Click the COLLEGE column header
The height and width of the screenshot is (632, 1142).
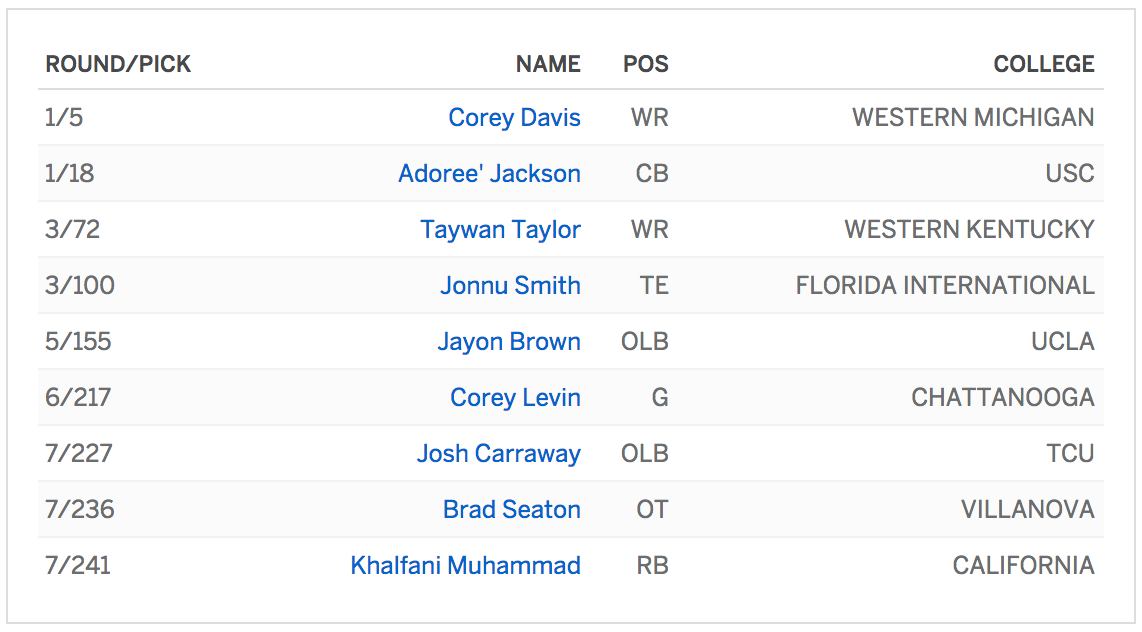tap(1043, 65)
